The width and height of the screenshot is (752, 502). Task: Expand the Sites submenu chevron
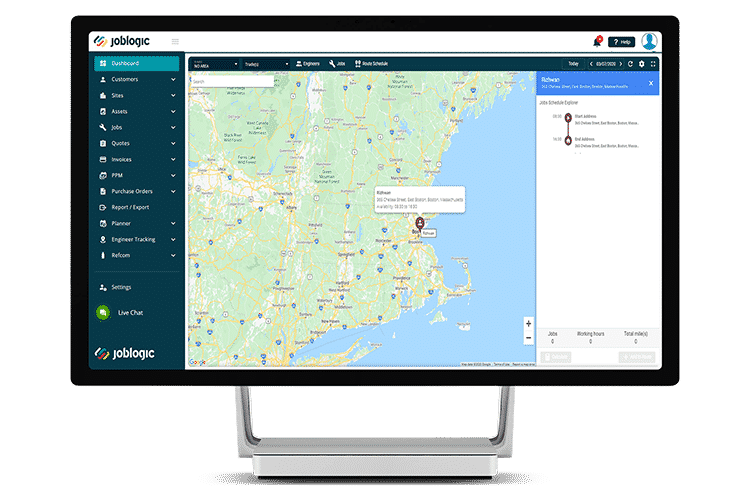click(173, 95)
